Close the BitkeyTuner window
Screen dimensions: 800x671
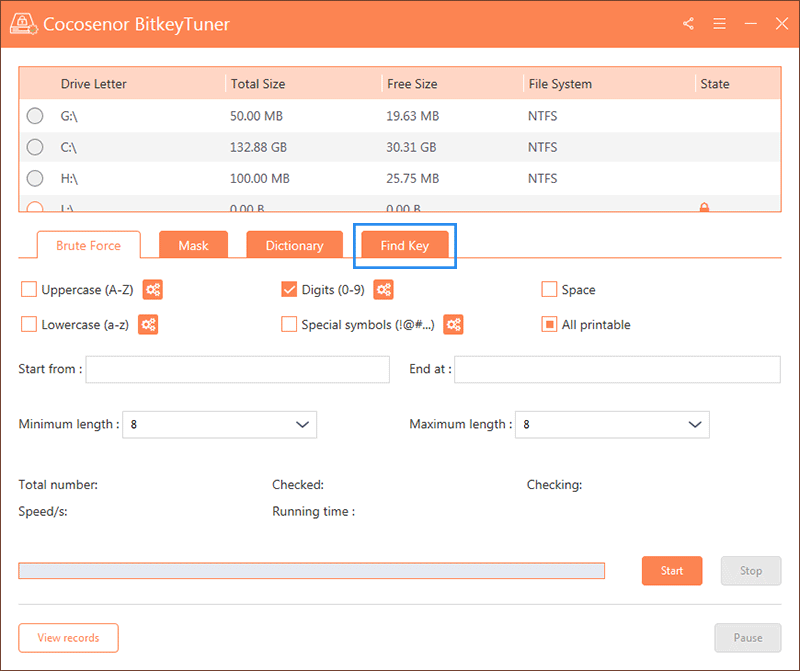782,23
